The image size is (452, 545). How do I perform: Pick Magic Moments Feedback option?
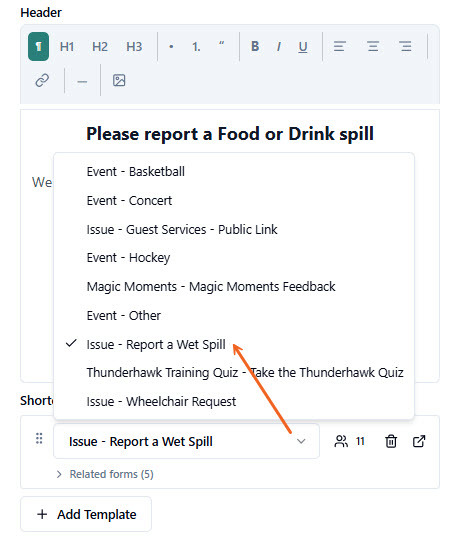(x=211, y=287)
